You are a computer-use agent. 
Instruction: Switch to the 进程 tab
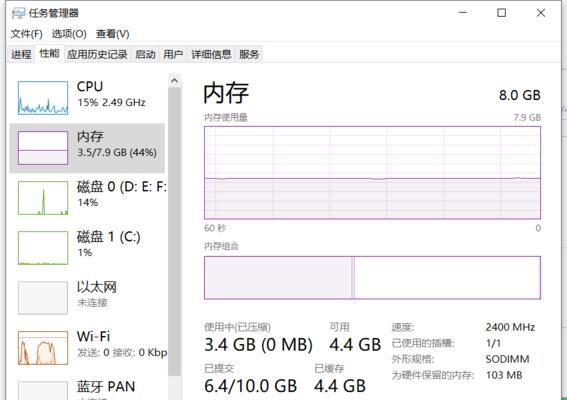coord(21,54)
